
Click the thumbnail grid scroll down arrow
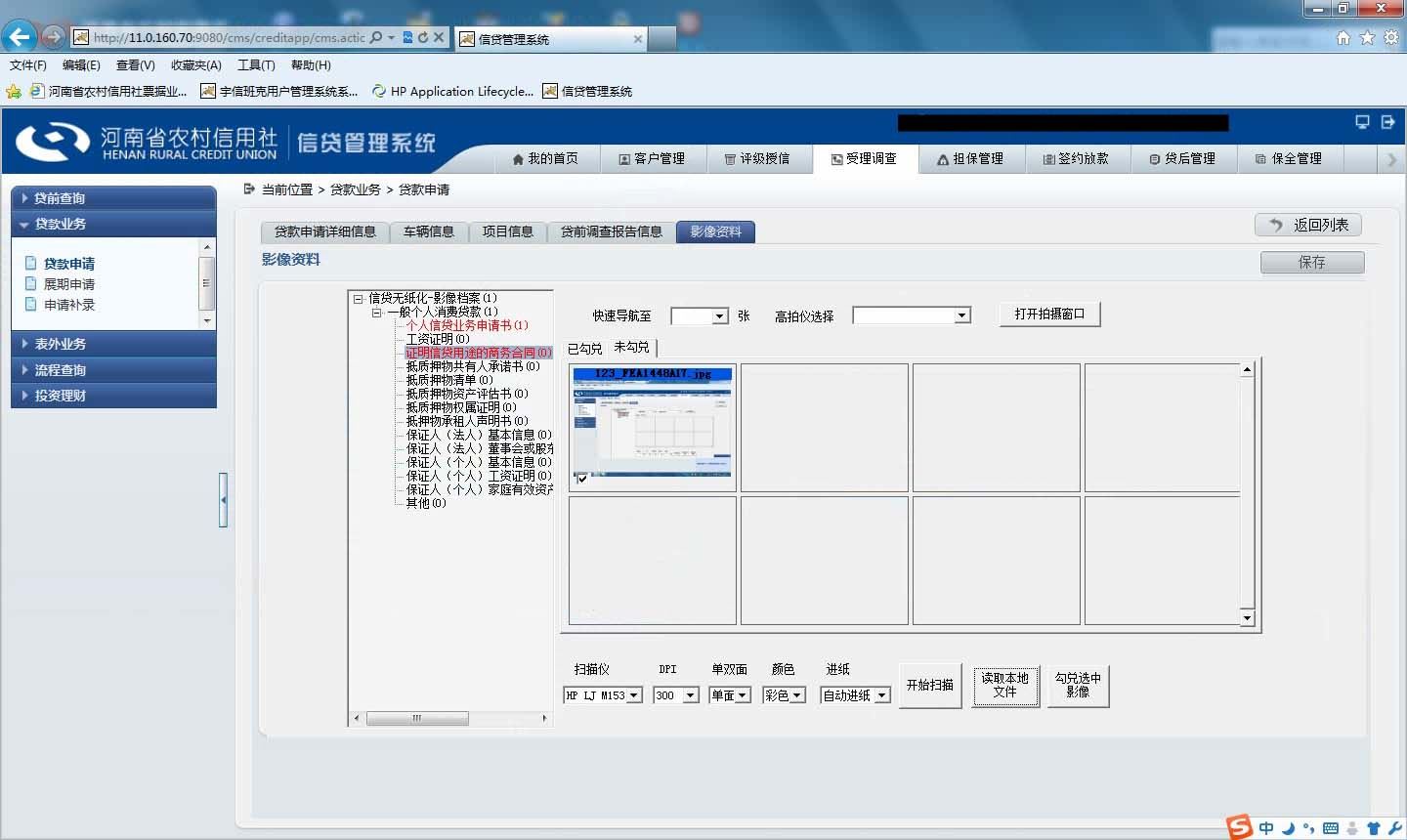(x=1247, y=617)
